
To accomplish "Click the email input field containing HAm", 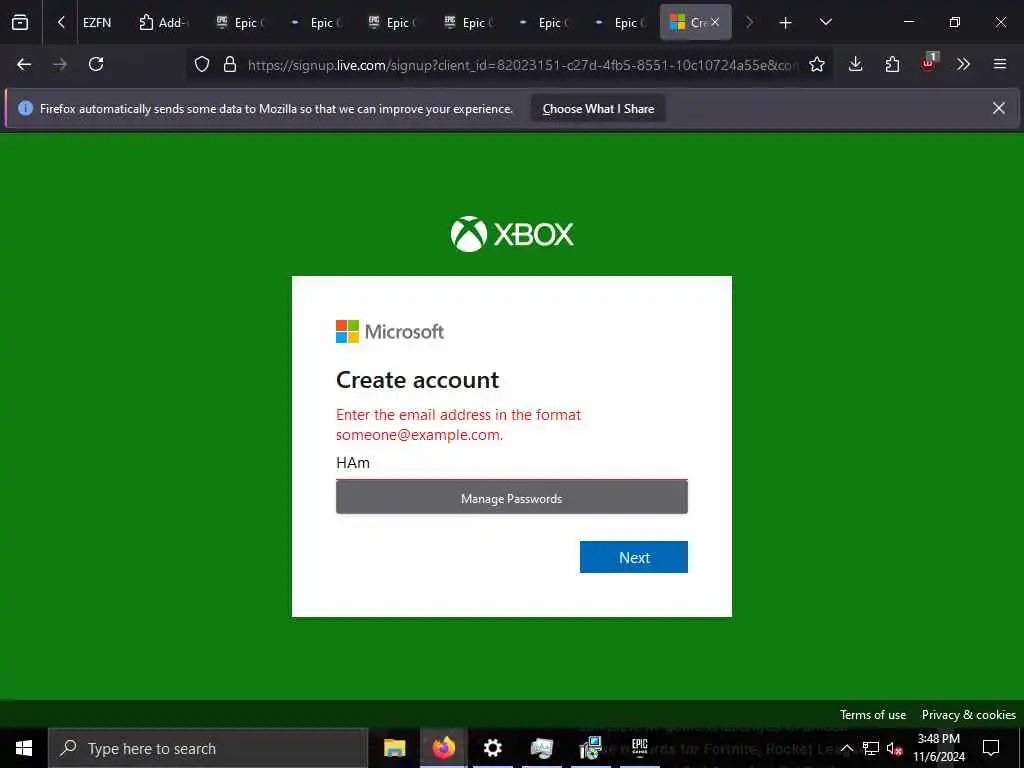I will point(511,463).
